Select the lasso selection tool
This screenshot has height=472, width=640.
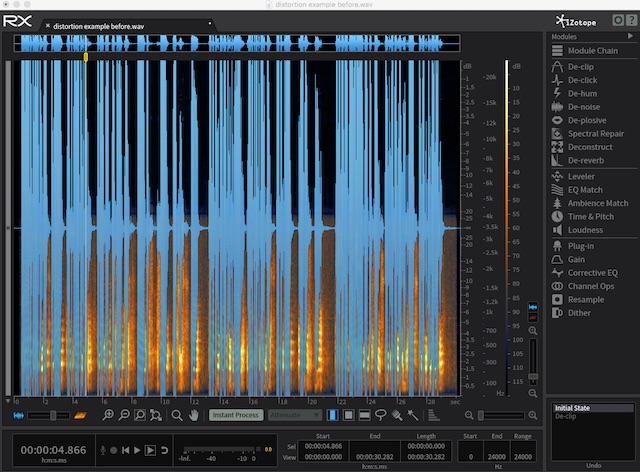point(381,415)
